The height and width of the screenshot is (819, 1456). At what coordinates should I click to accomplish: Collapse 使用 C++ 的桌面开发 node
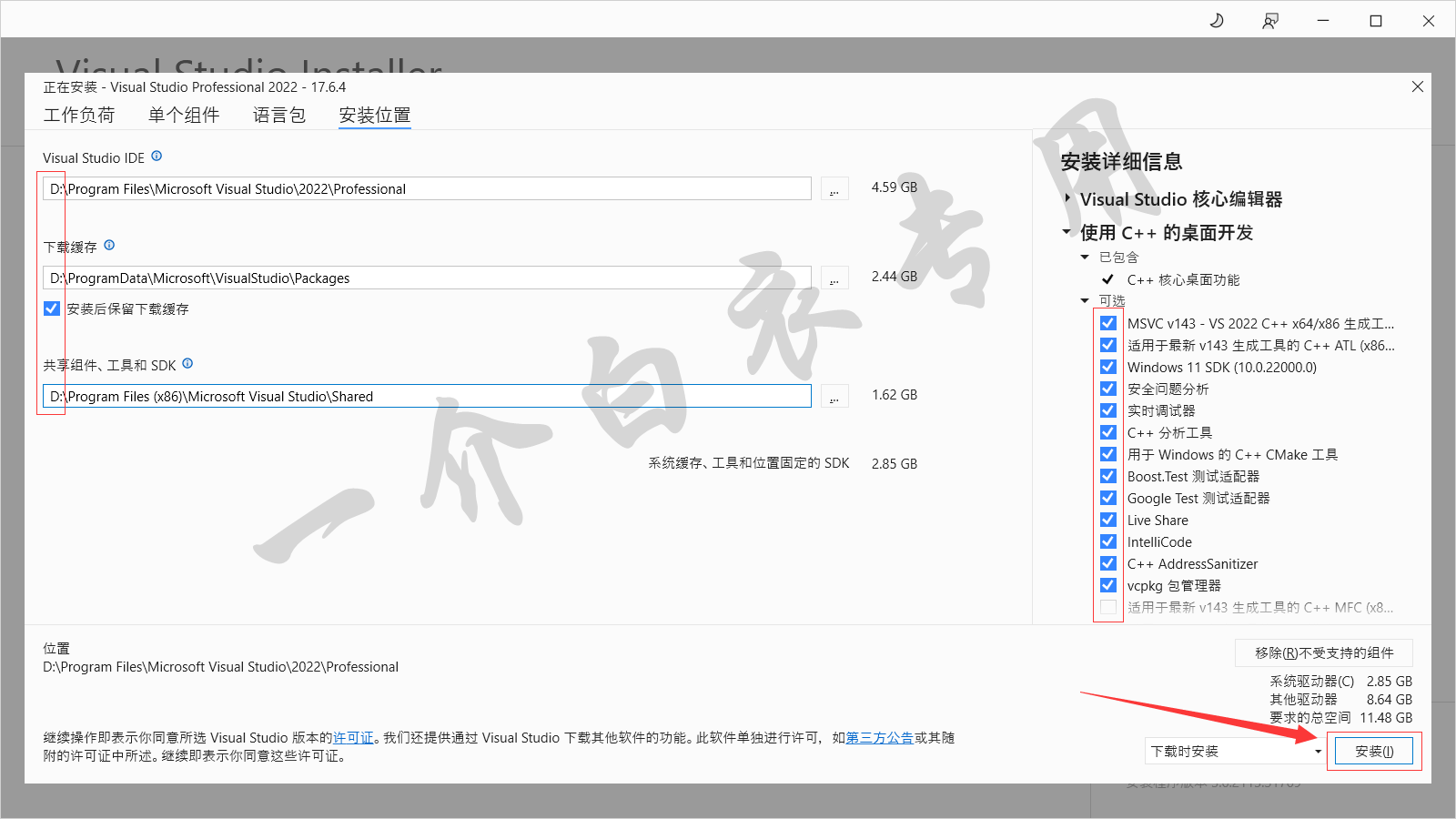(1067, 232)
